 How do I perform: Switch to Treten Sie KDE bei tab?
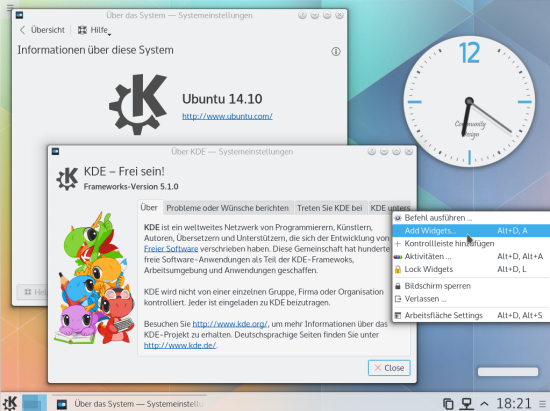click(330, 208)
